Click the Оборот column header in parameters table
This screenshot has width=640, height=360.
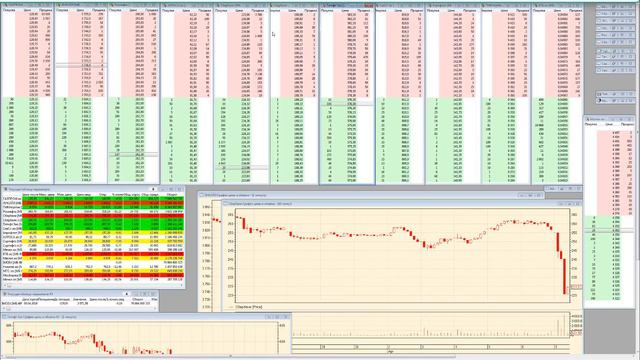pos(172,195)
